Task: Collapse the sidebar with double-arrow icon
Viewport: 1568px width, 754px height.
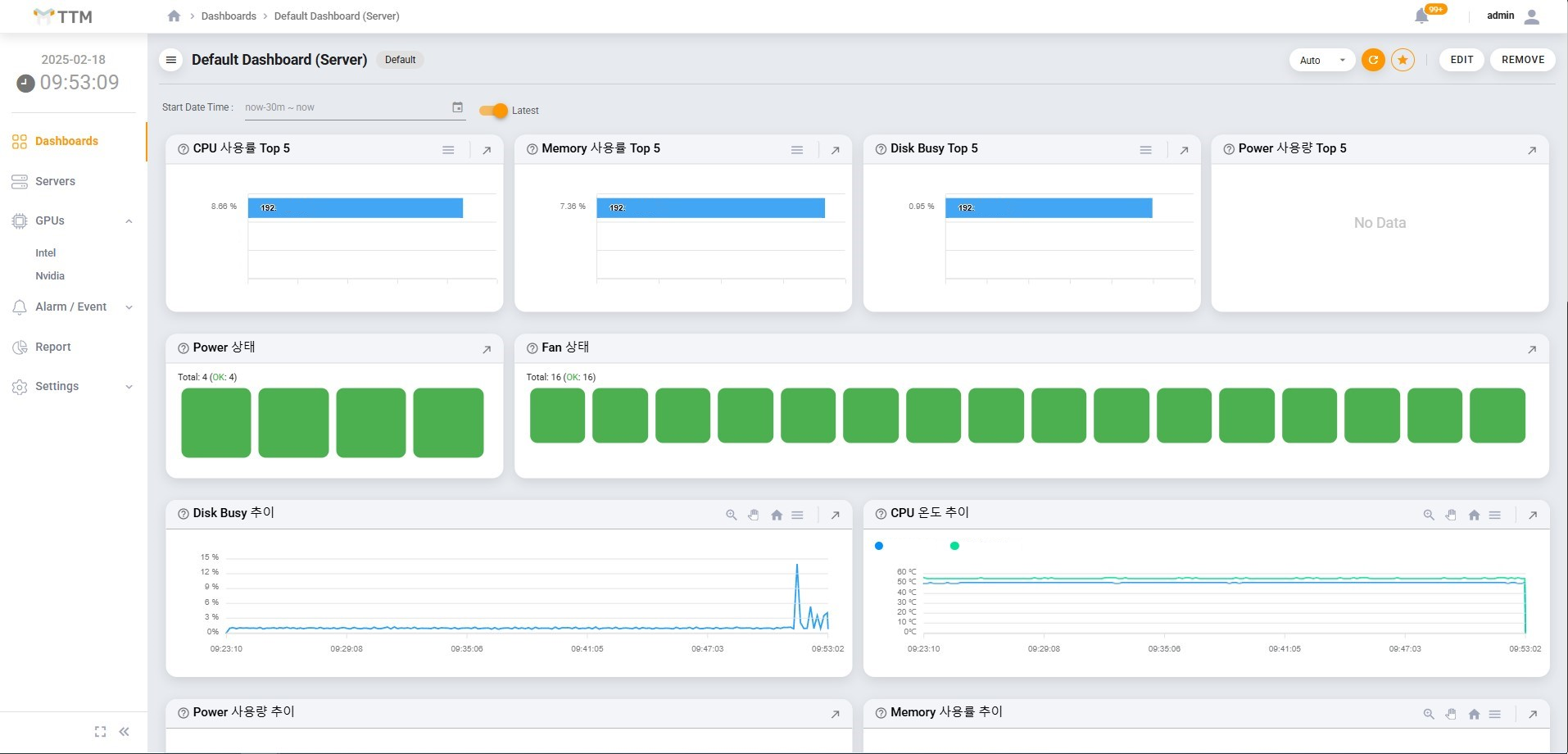Action: [x=125, y=732]
